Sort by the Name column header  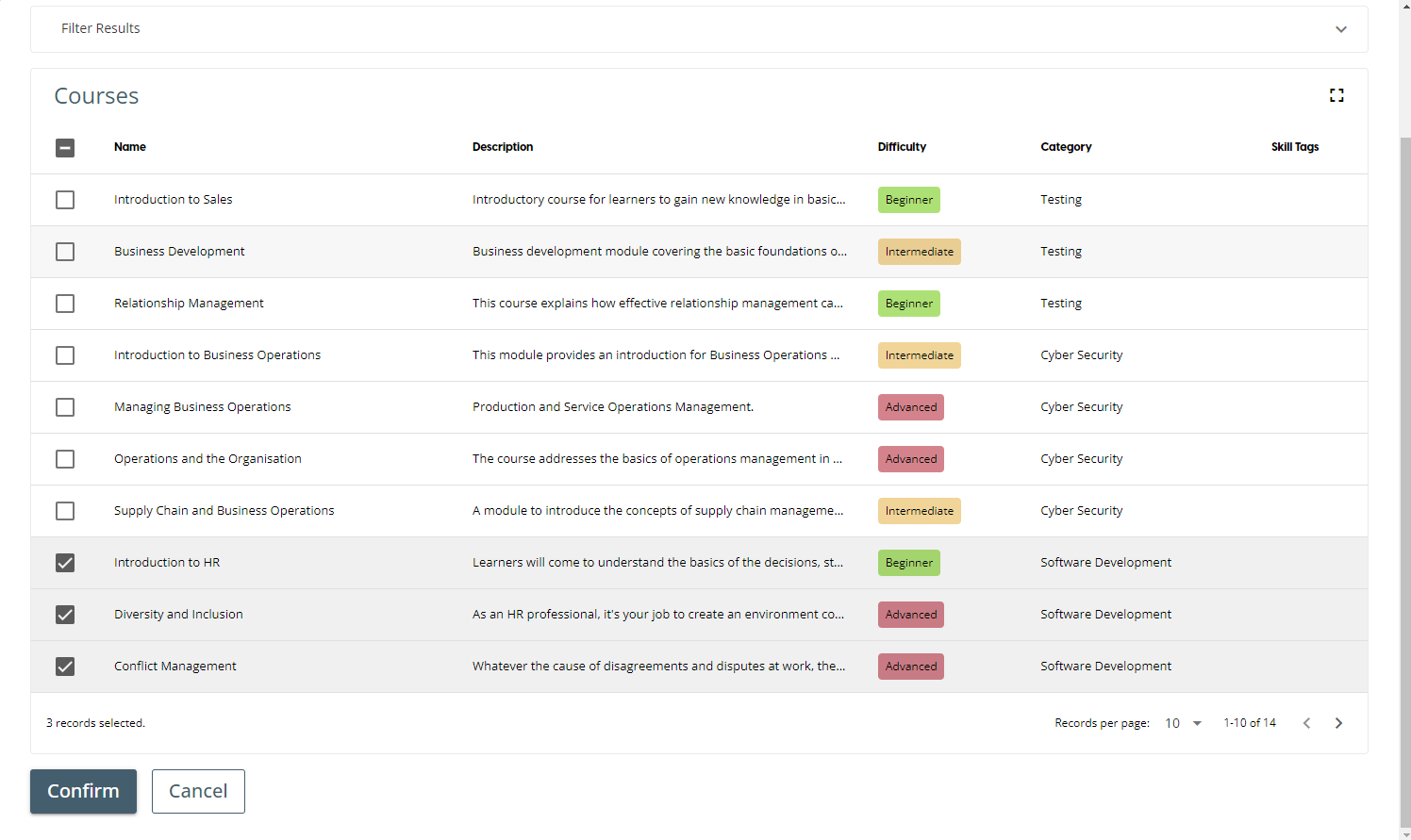pyautogui.click(x=130, y=147)
